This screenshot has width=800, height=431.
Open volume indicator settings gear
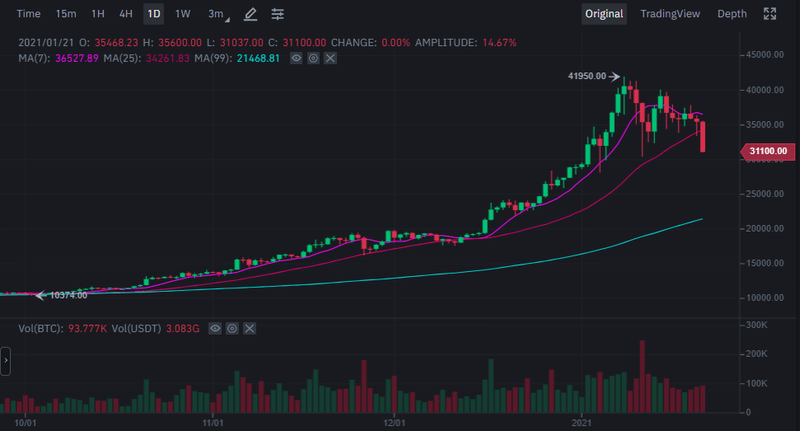[x=232, y=328]
